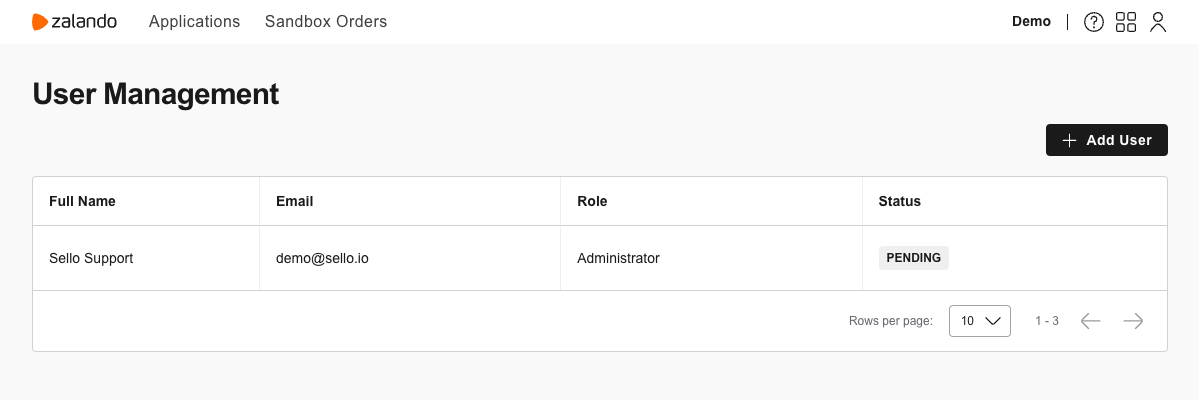The image size is (1199, 400).
Task: Click the PENDING status badge
Action: click(913, 258)
